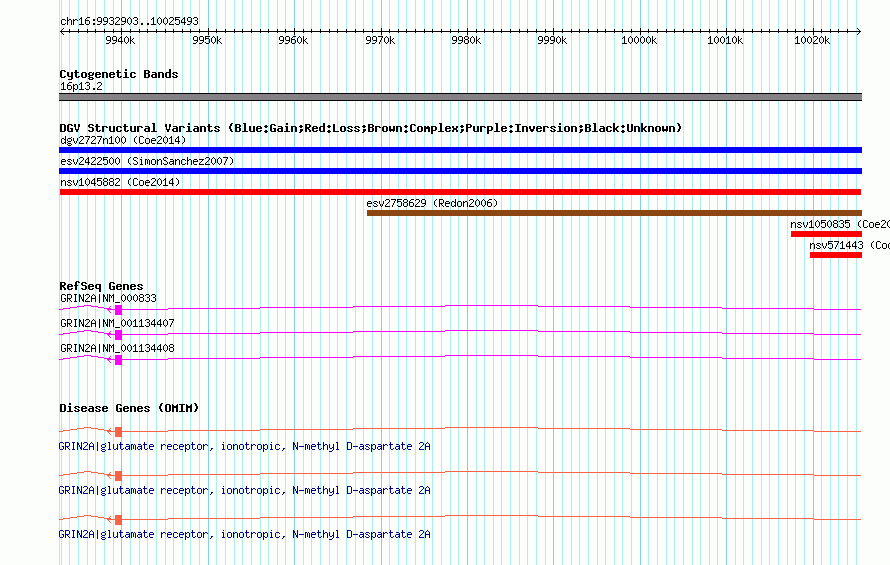Click the magenta exon box of NM_001134407

click(119, 334)
